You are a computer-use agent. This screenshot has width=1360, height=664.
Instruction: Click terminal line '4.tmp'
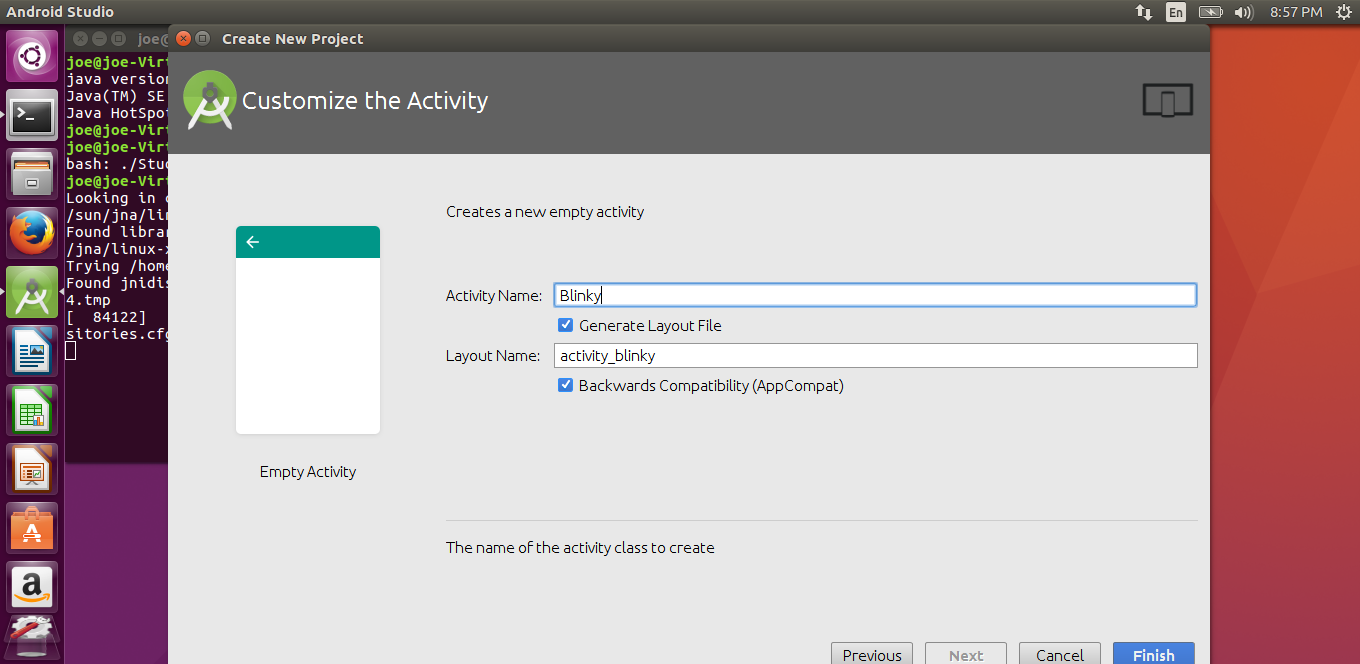[x=88, y=300]
